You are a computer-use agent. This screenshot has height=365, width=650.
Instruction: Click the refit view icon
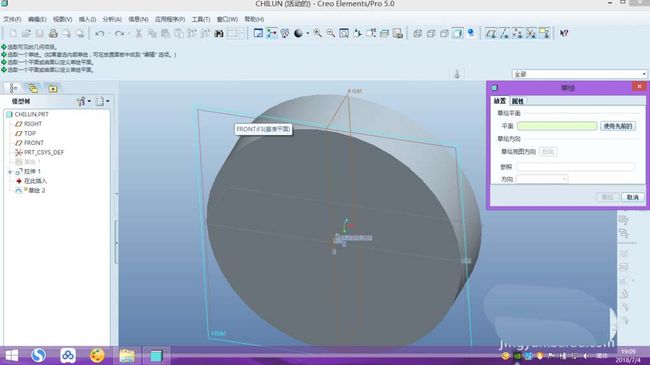(344, 33)
